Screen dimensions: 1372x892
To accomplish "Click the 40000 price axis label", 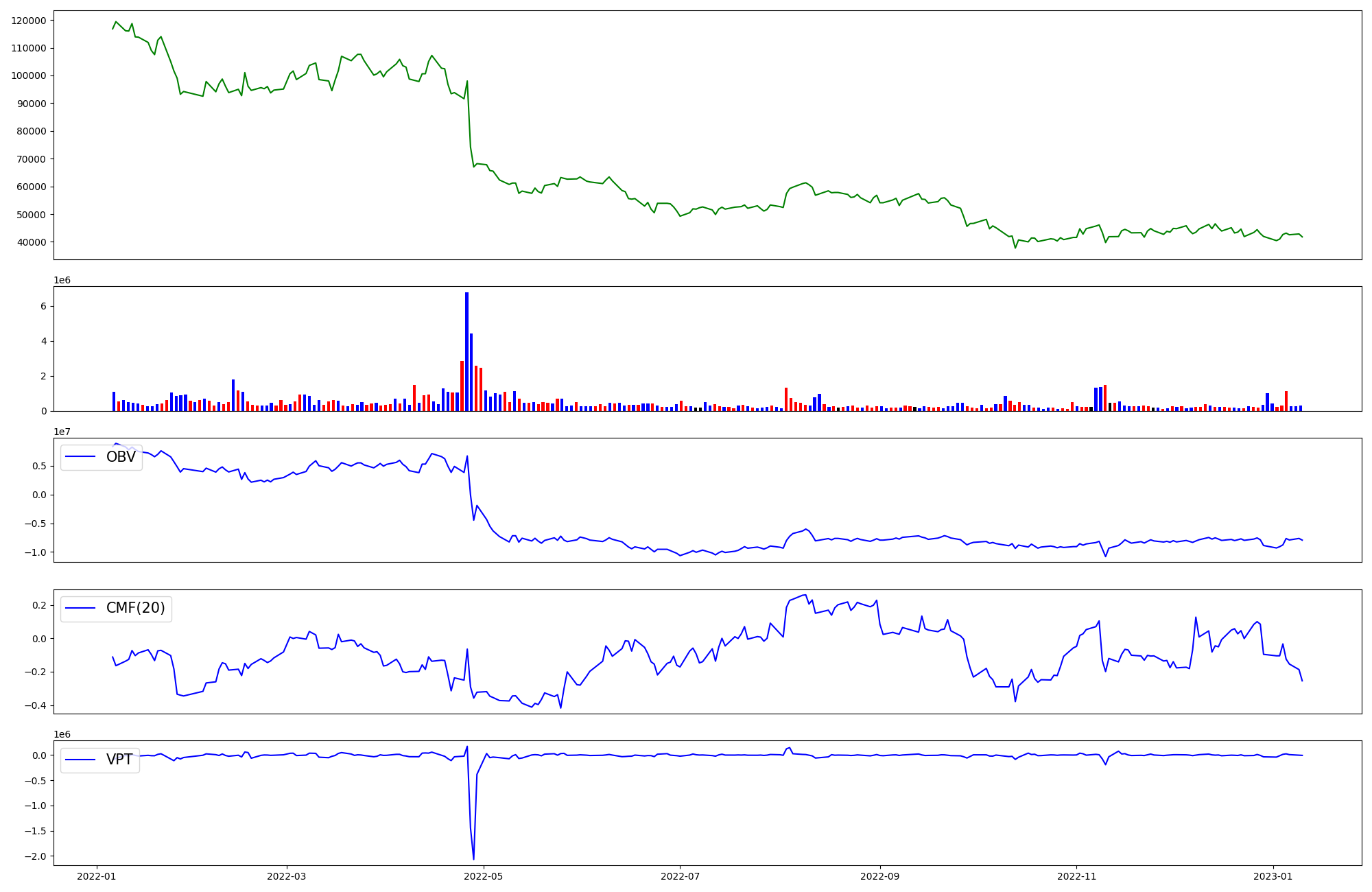I will tap(32, 242).
